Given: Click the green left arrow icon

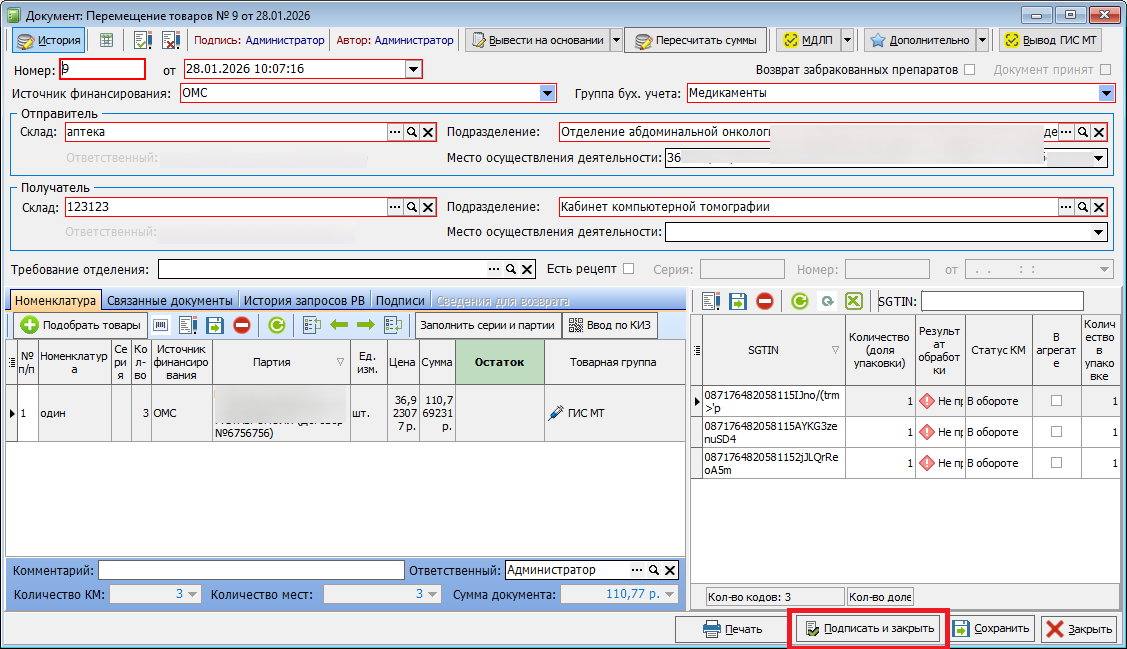Looking at the screenshot, I should (338, 325).
